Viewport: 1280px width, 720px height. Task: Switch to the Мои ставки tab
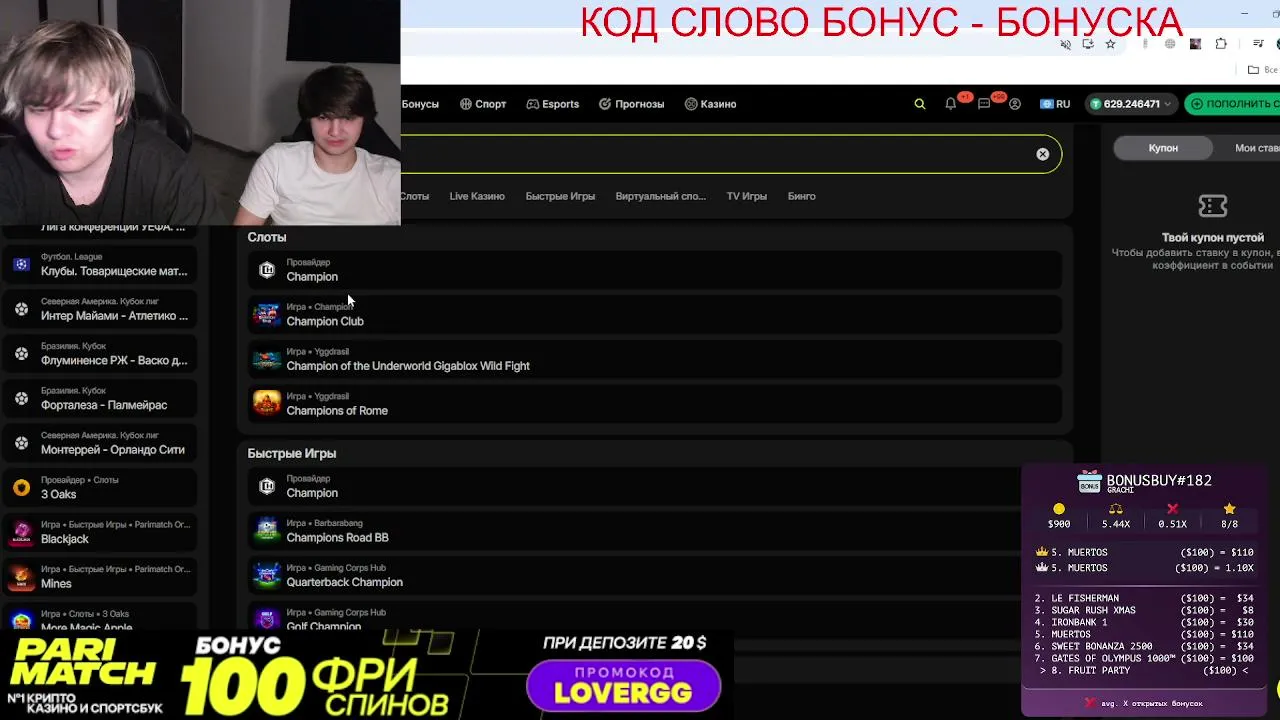click(x=1256, y=148)
